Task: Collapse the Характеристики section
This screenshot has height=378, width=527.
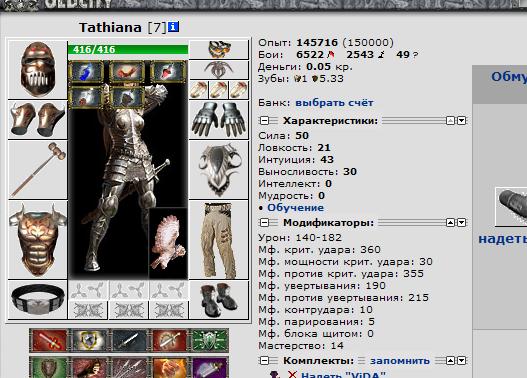Action: coord(265,120)
